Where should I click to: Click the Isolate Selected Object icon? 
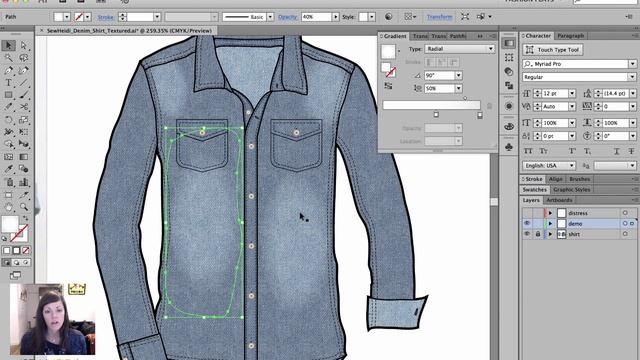point(465,17)
